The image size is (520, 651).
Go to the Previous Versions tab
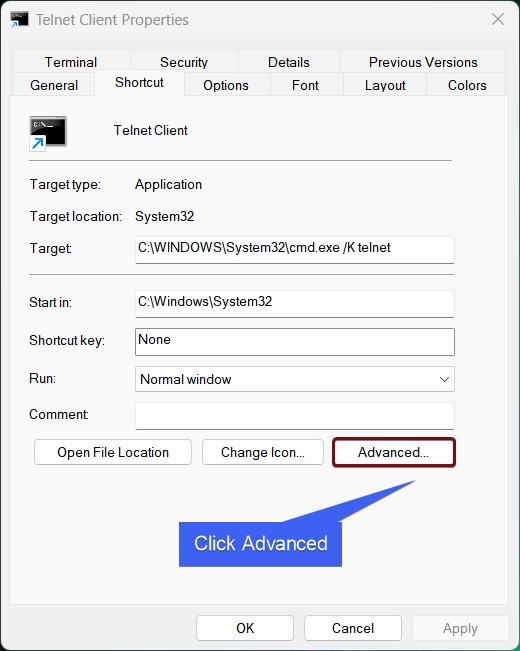pyautogui.click(x=423, y=62)
